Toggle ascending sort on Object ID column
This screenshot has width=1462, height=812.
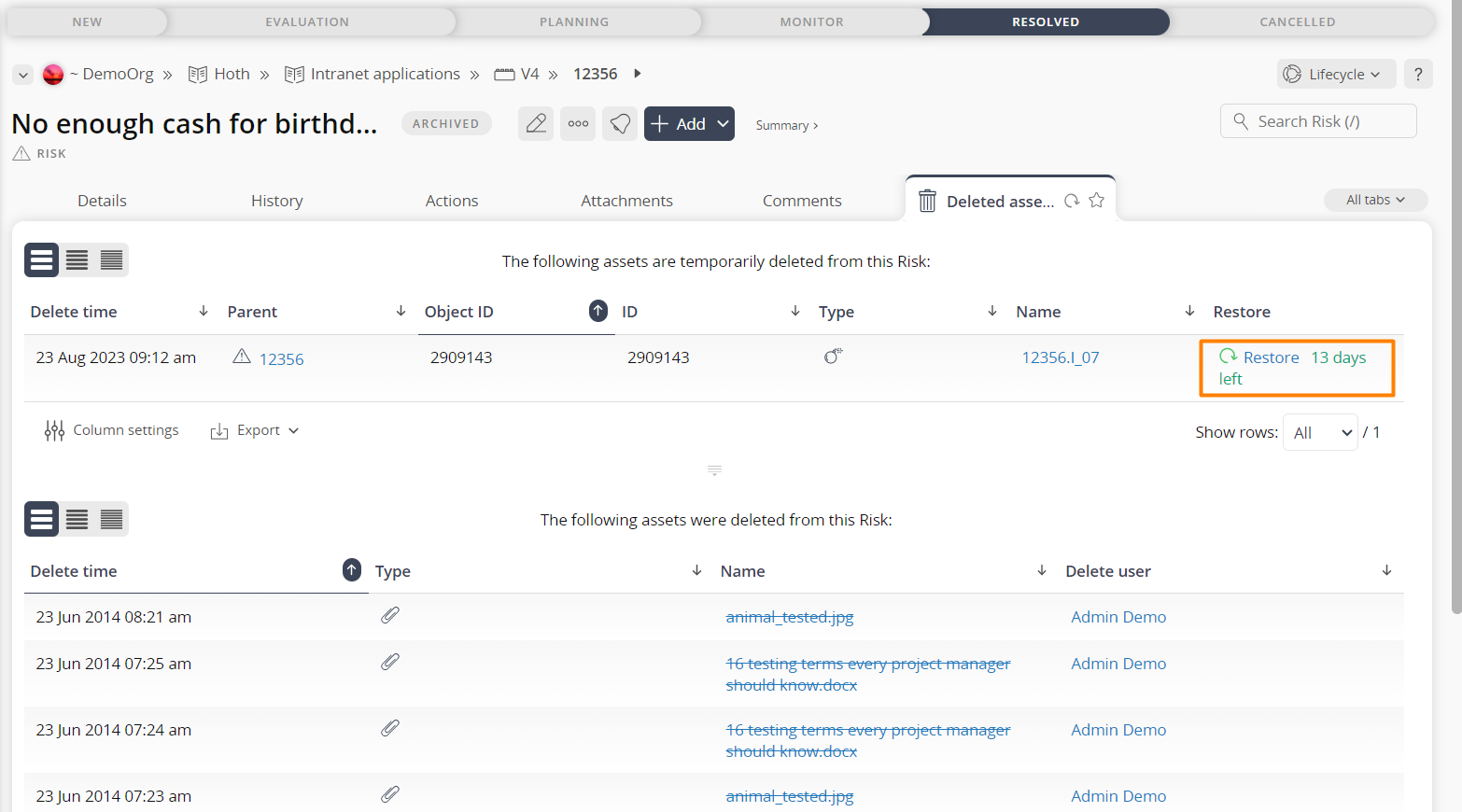pos(598,311)
